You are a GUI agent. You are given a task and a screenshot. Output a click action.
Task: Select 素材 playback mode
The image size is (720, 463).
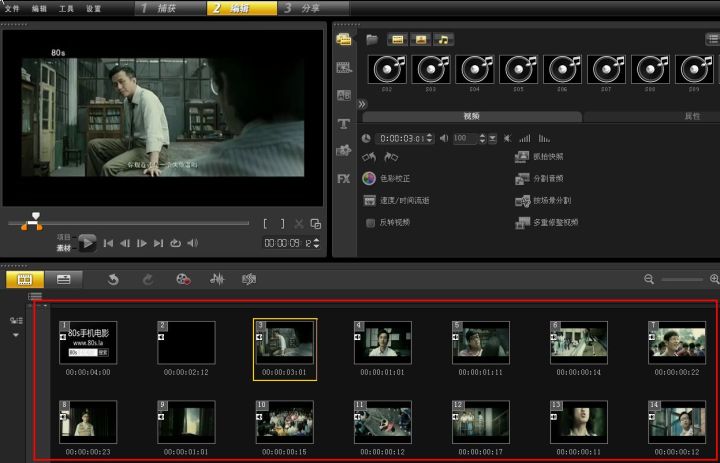click(x=64, y=248)
